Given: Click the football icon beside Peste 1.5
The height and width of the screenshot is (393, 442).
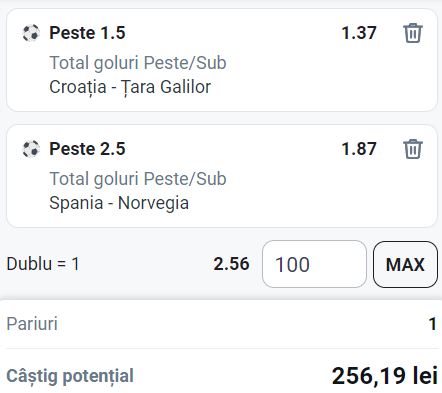Looking at the screenshot, I should (31, 33).
